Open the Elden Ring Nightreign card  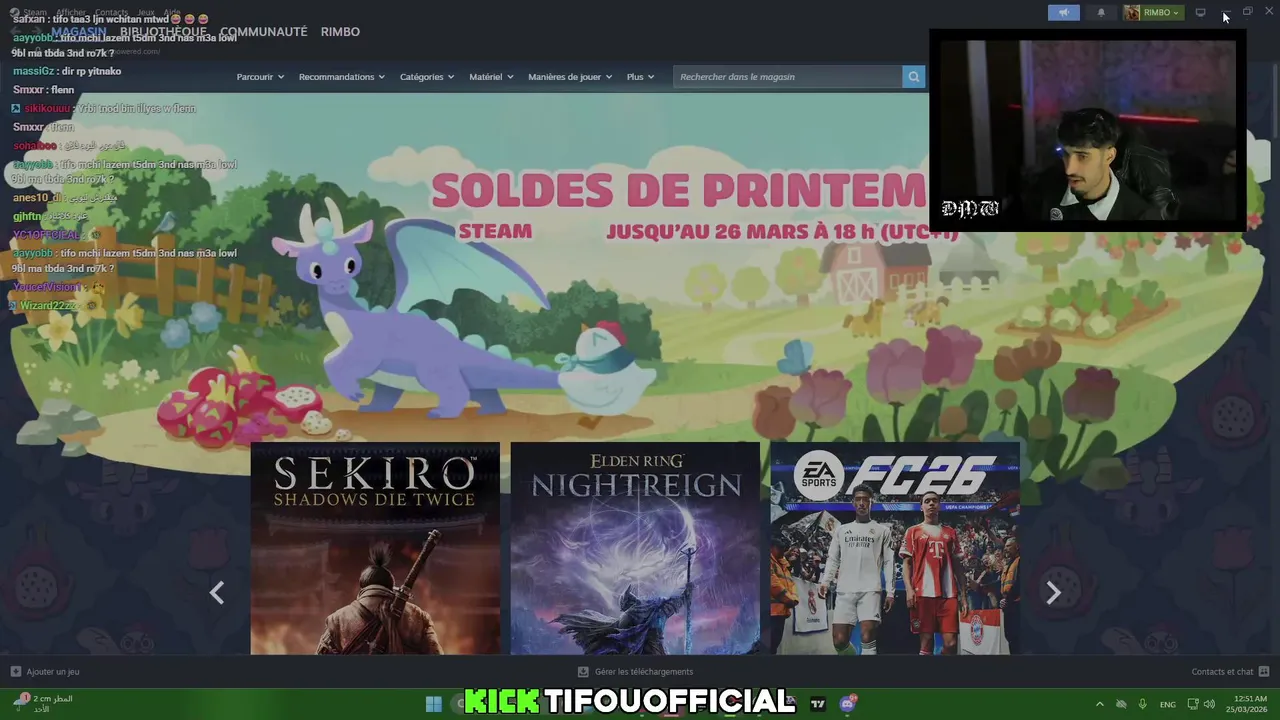(x=635, y=548)
